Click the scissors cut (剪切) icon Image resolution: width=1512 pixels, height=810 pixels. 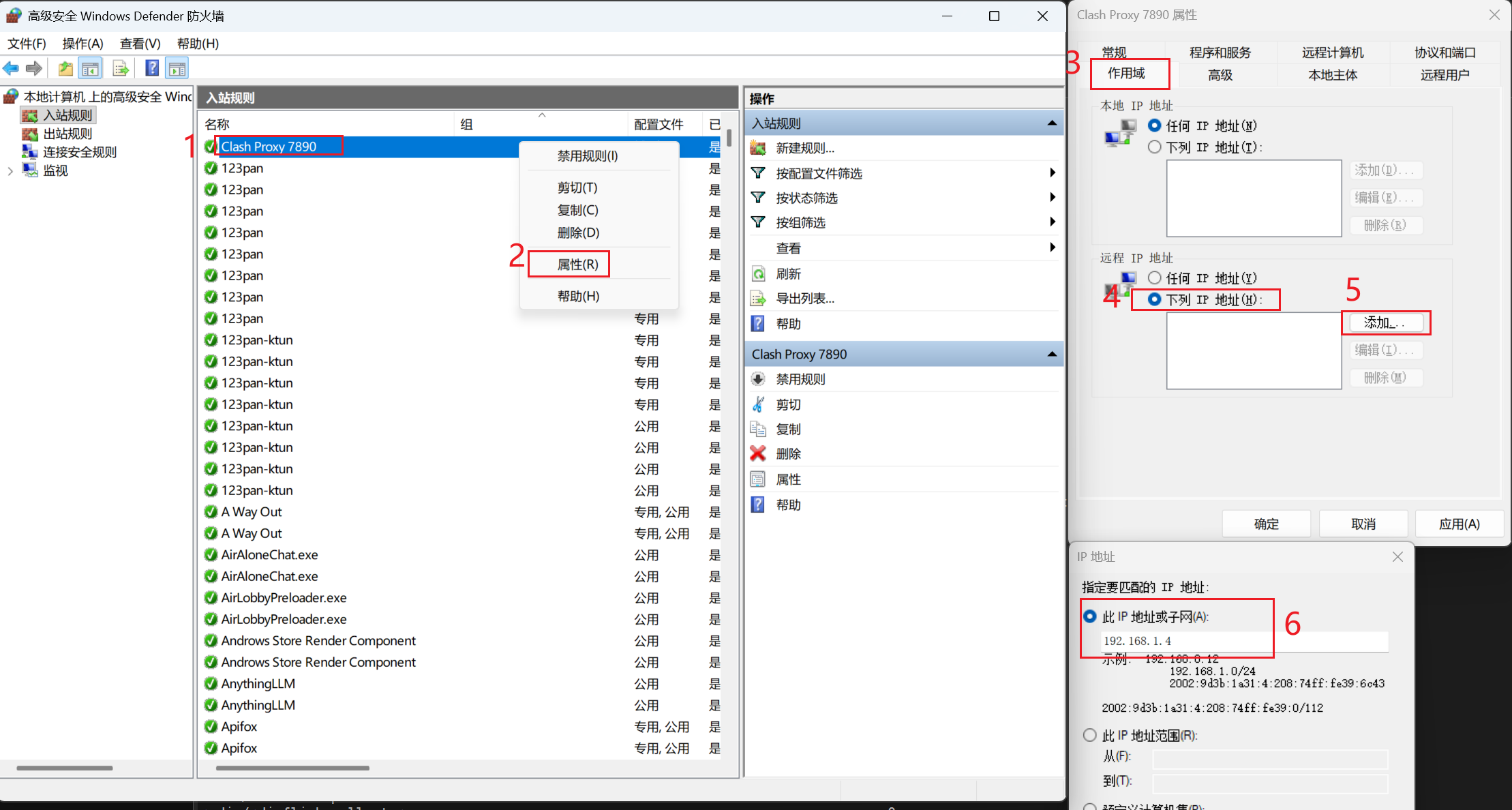tap(758, 404)
